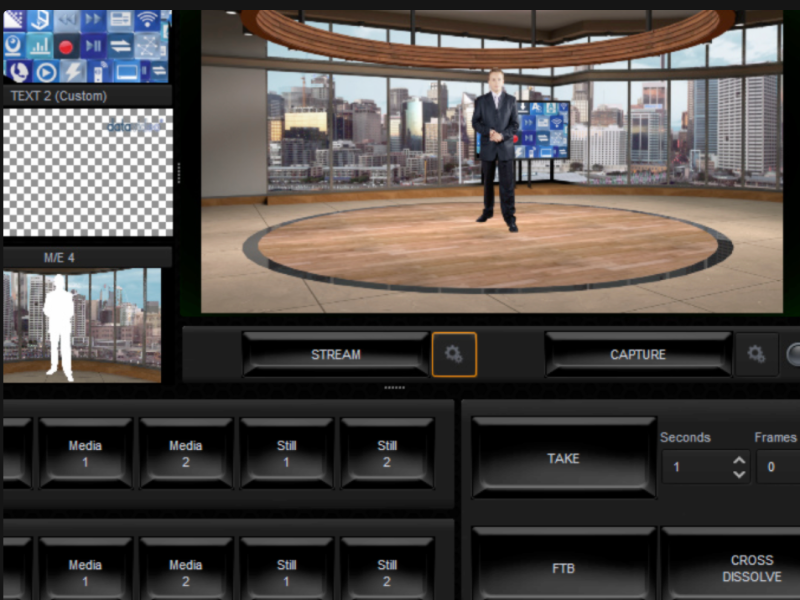
Task: Increase Seconds with the up arrow
Action: 739,461
